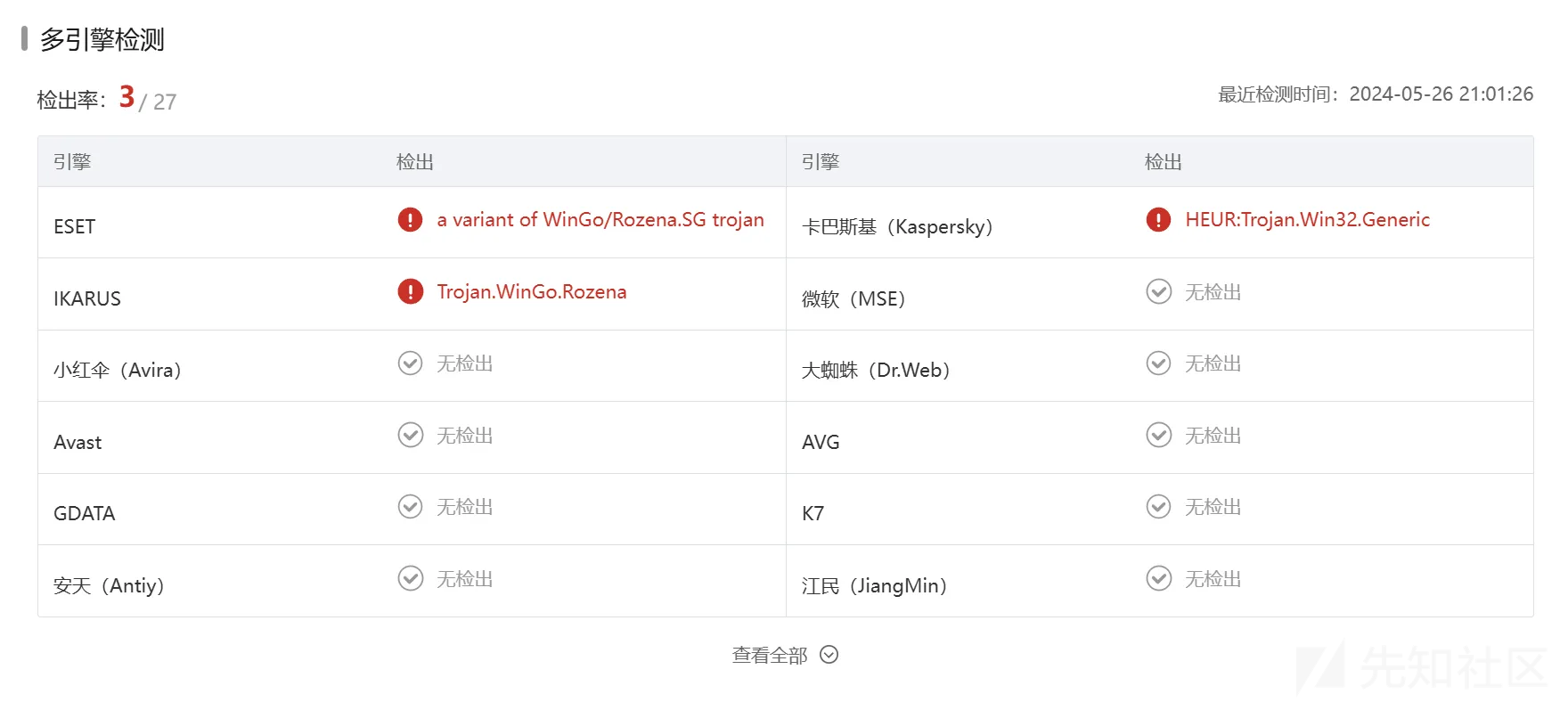1568x702 pixels.
Task: Click the gray checkmark icon for Avira
Action: [410, 363]
